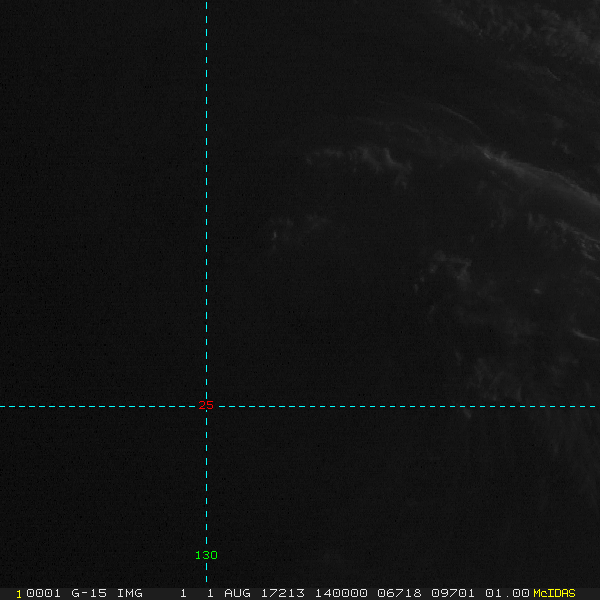Click the 06718 value in status bar
Image resolution: width=600 pixels, height=600 pixels.
[x=399, y=593]
